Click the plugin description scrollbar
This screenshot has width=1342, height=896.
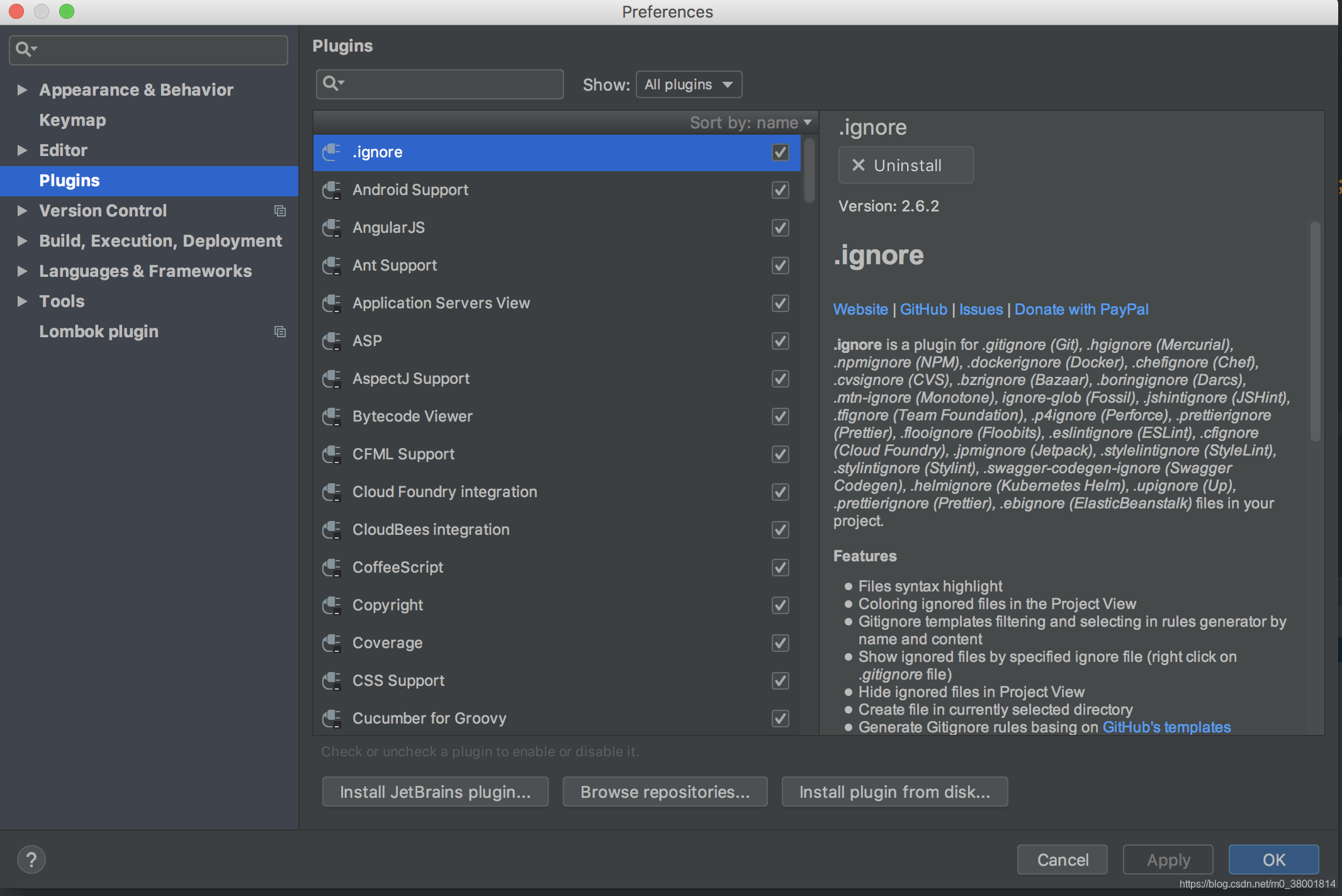[x=1315, y=332]
